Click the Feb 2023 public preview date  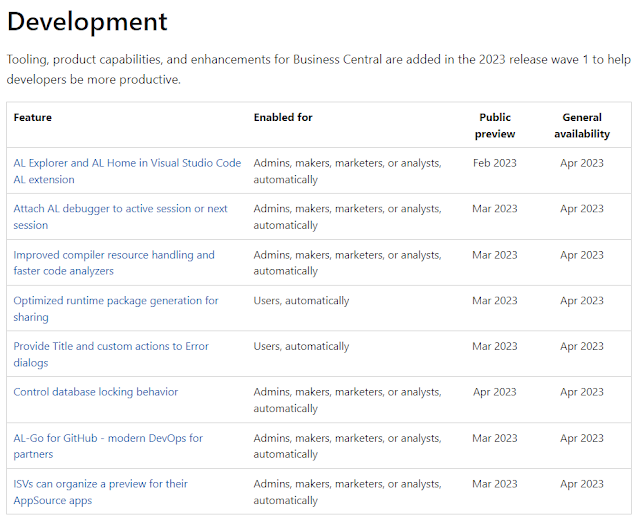[495, 163]
